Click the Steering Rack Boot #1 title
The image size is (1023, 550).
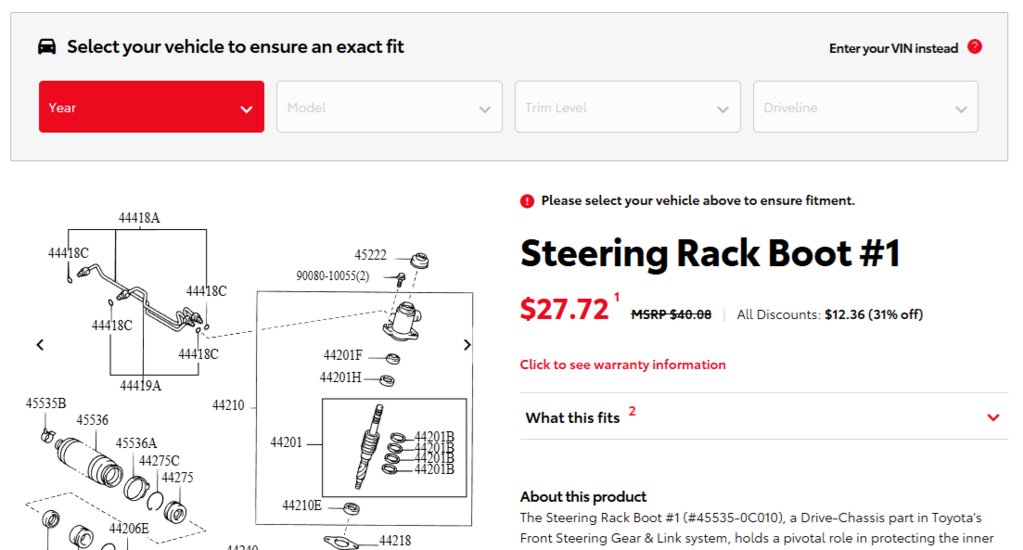click(x=710, y=253)
